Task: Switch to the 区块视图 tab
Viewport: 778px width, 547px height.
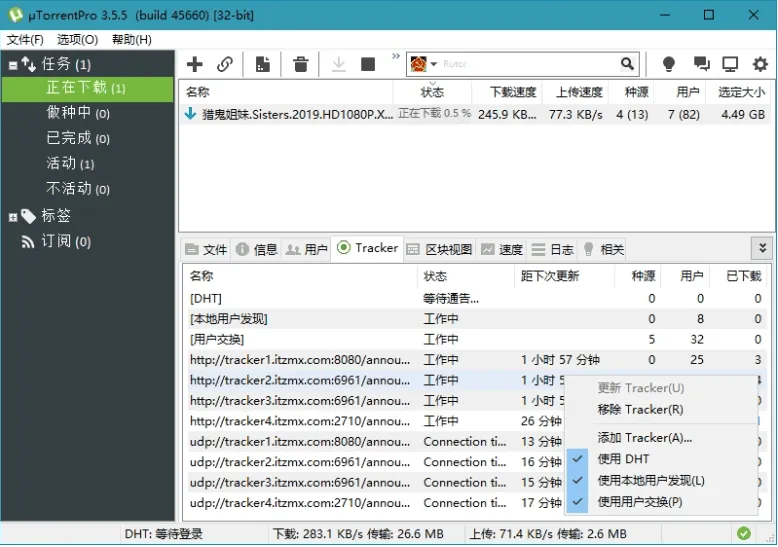Action: coord(439,249)
